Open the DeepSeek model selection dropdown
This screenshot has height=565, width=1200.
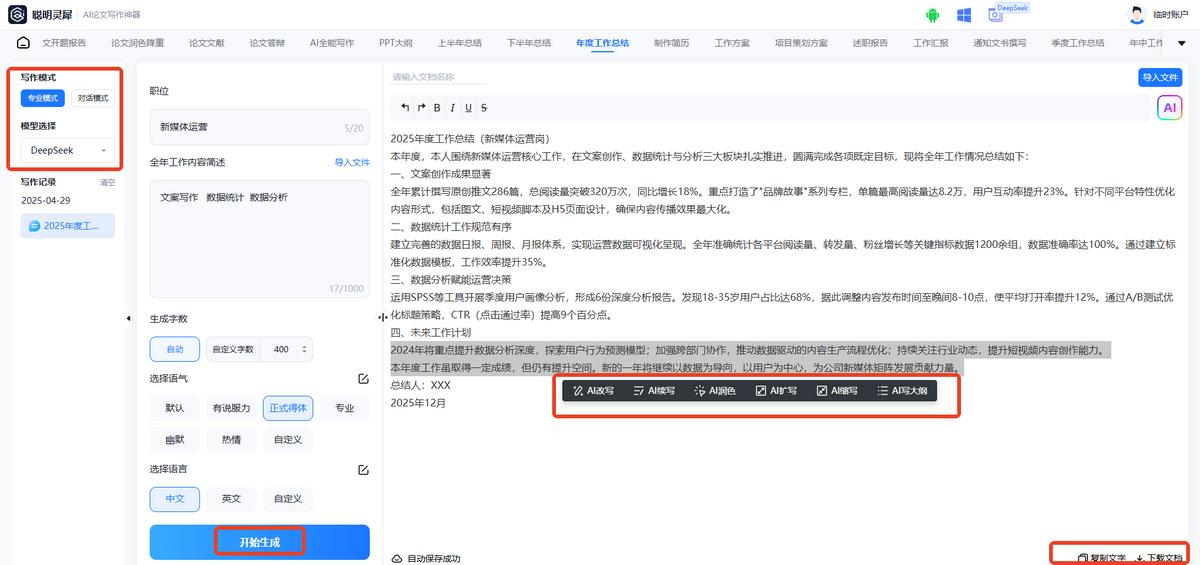pos(67,151)
